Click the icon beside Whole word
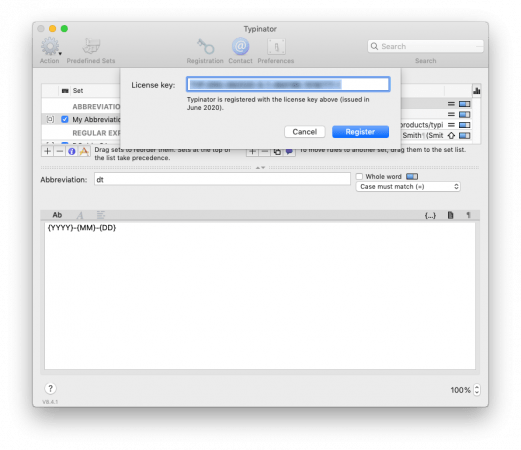The image size is (521, 450). [412, 177]
